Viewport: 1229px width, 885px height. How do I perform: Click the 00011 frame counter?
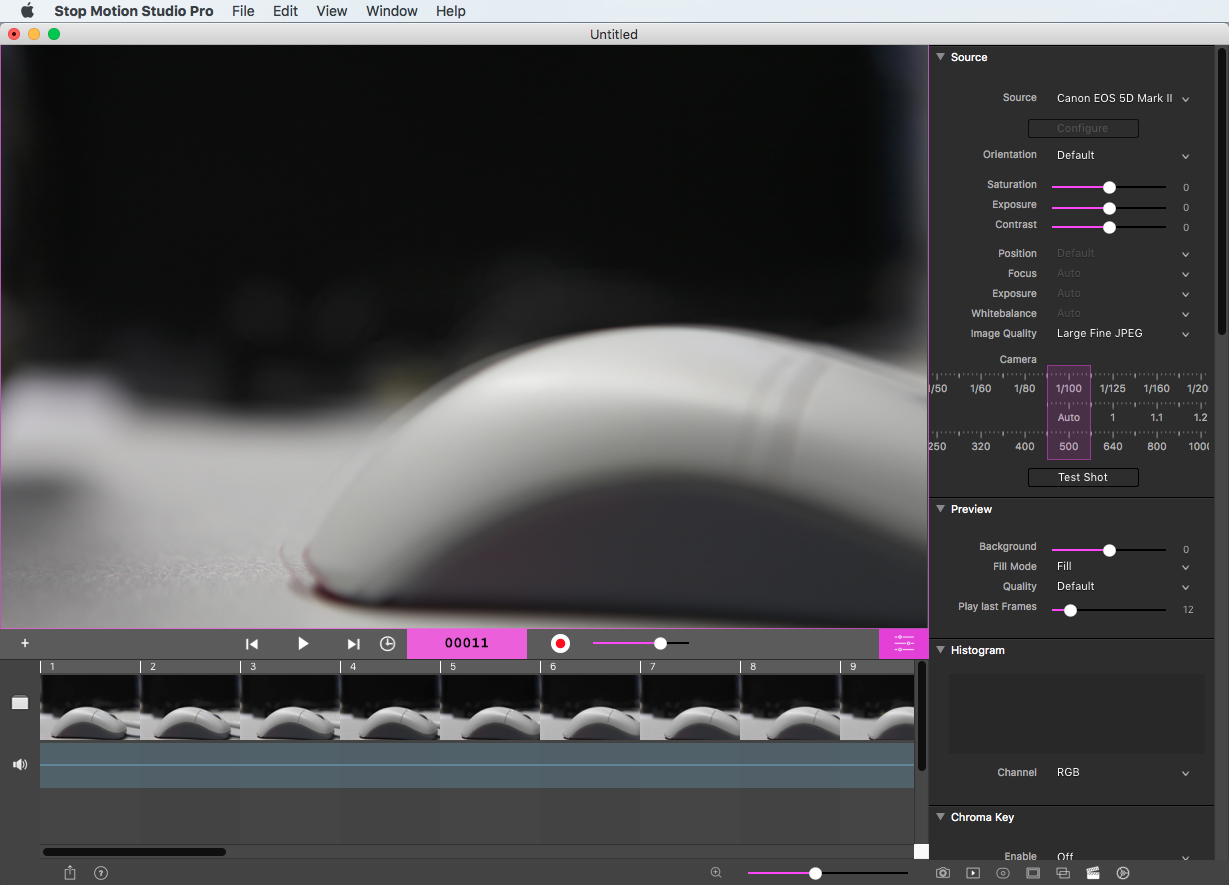pyautogui.click(x=467, y=643)
